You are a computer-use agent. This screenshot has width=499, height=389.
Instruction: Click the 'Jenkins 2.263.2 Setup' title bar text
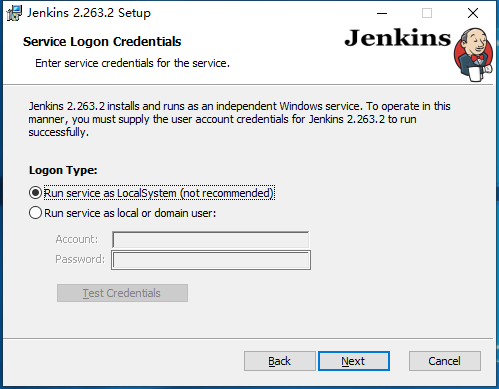89,13
